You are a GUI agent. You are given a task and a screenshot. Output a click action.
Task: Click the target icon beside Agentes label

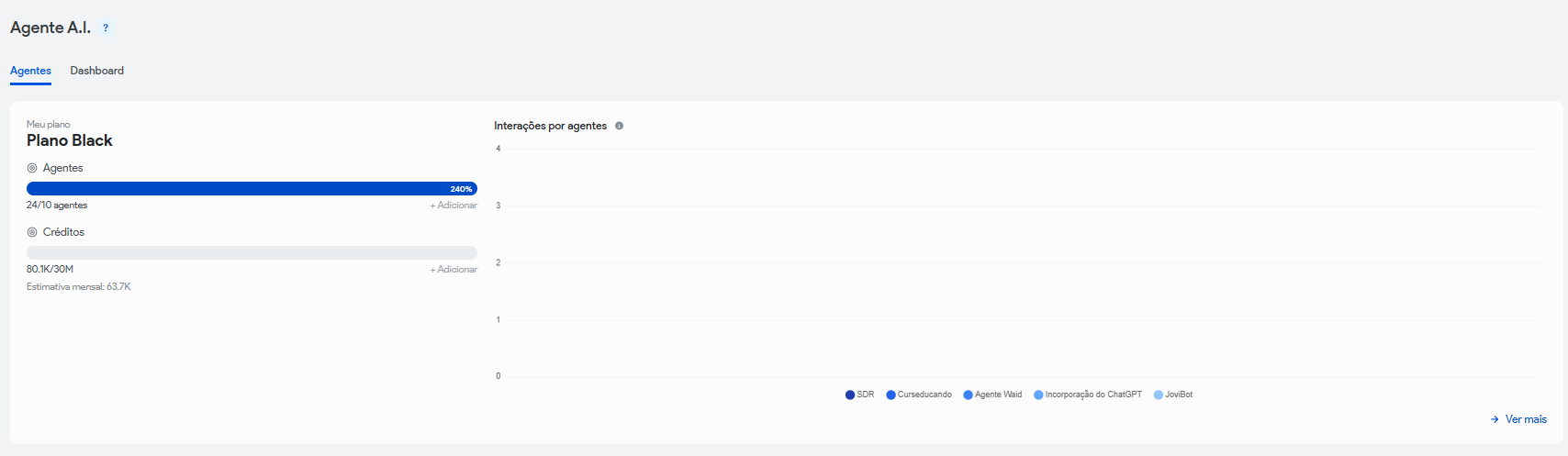32,168
